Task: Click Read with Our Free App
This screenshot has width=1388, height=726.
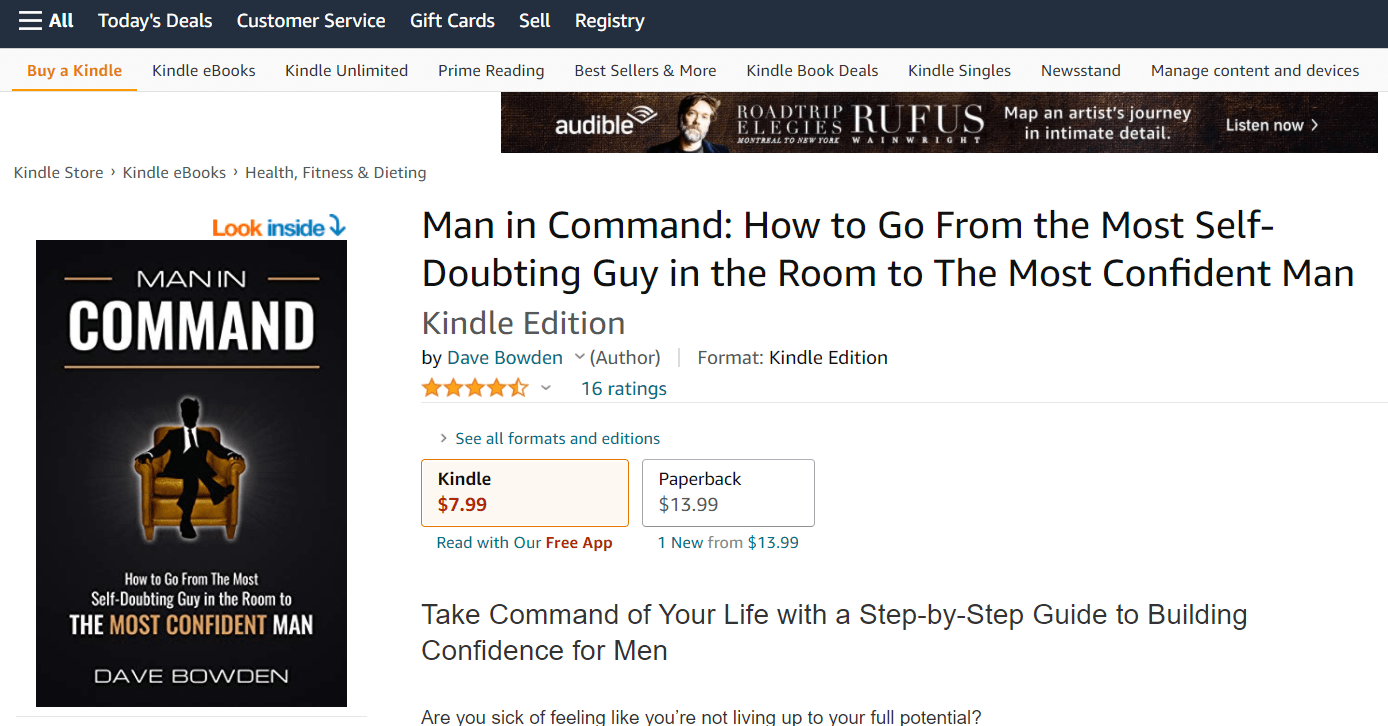Action: 524,541
